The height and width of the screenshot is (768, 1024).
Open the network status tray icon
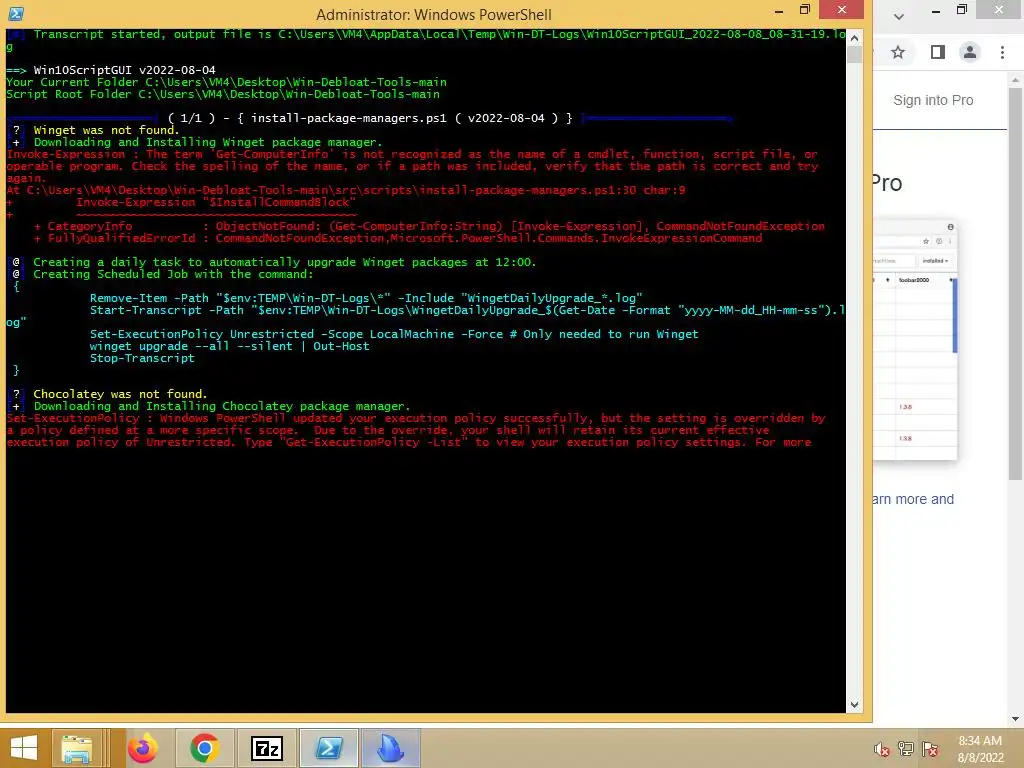(906, 749)
